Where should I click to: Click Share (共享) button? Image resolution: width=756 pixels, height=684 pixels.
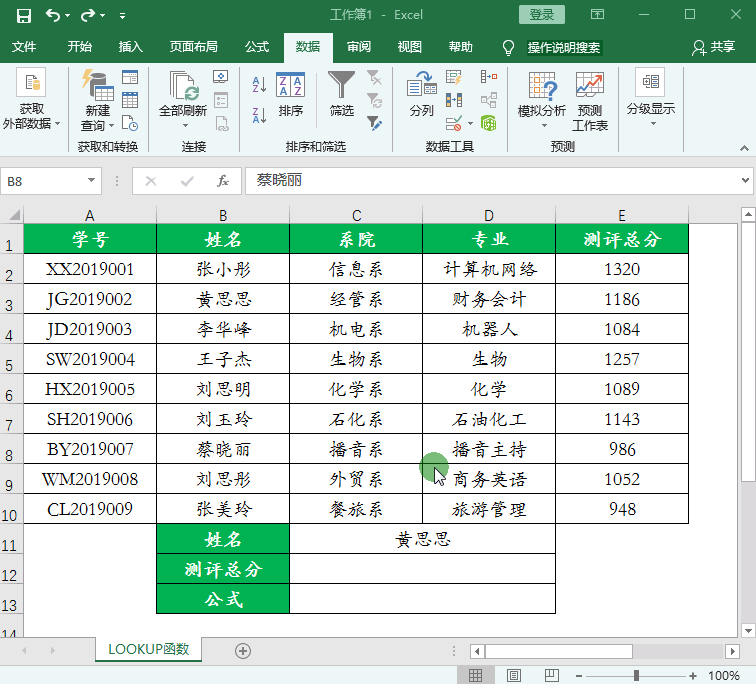[x=713, y=47]
